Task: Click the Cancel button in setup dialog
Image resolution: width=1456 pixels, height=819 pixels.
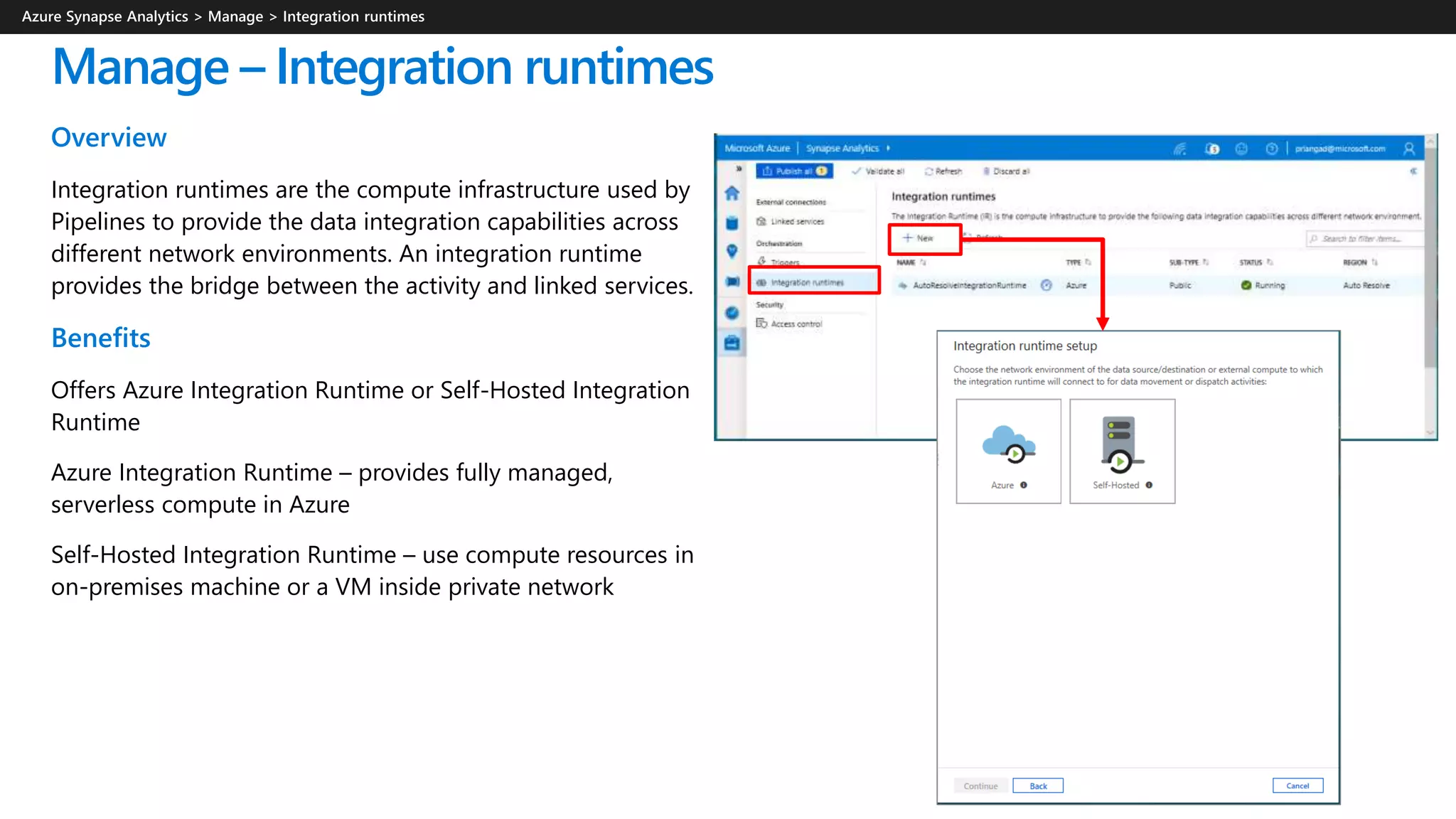Action: click(x=1297, y=786)
